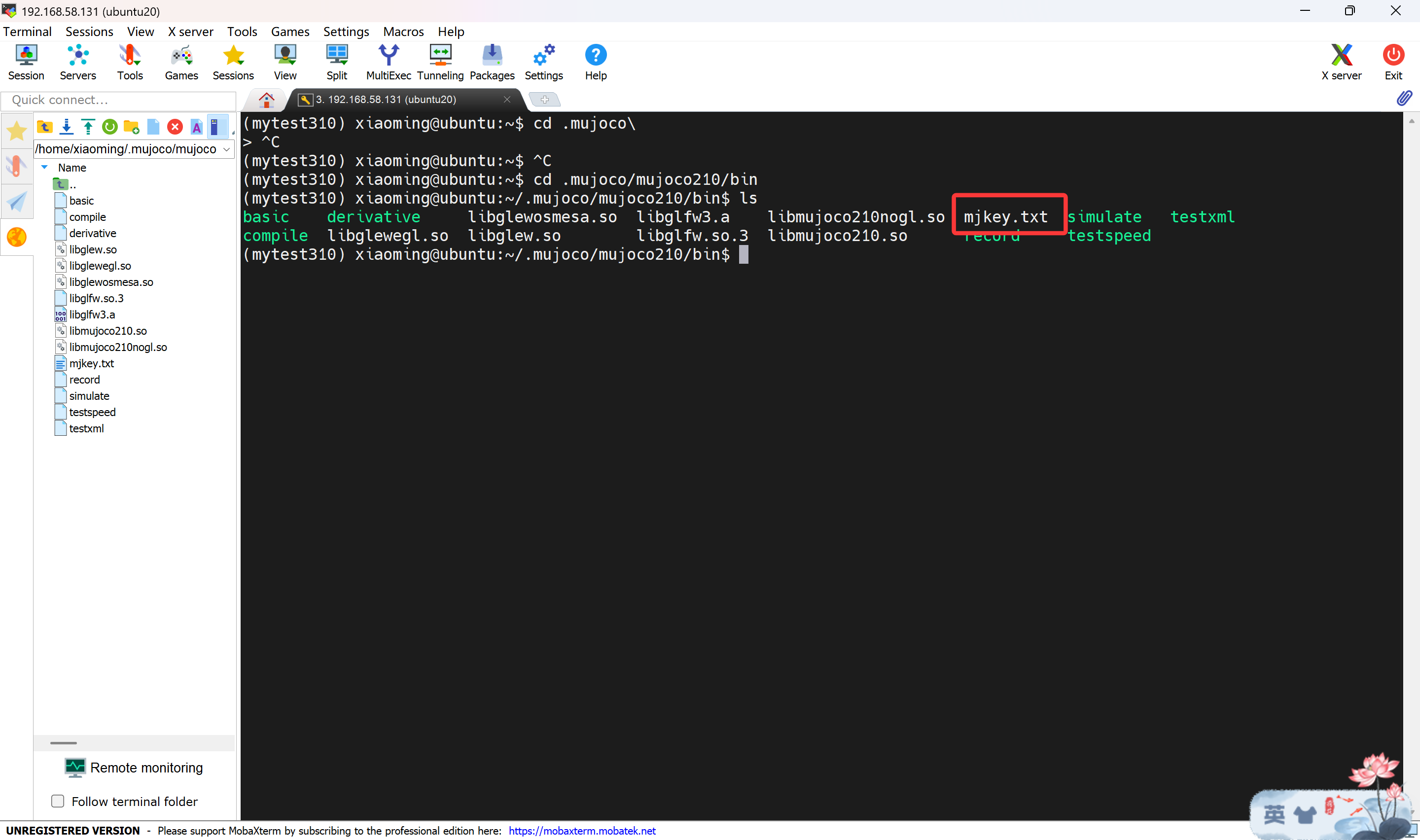Click the red delete file icon

tap(175, 127)
